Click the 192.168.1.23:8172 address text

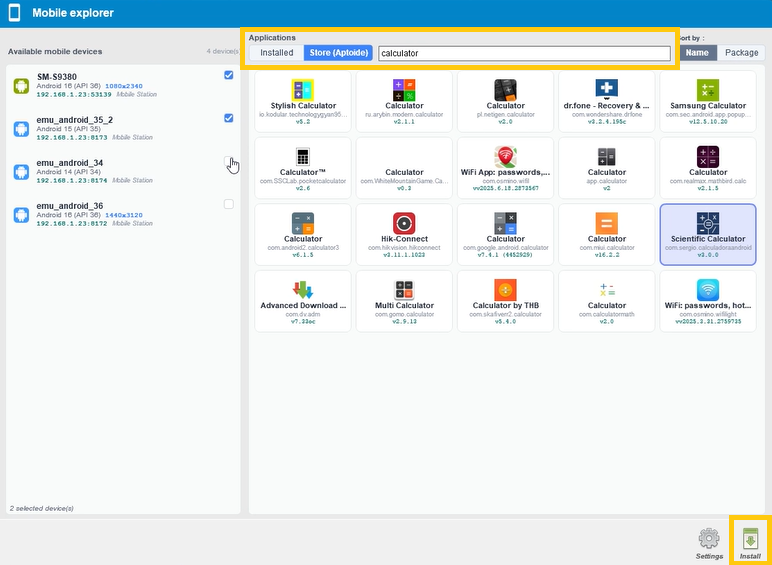coord(72,223)
